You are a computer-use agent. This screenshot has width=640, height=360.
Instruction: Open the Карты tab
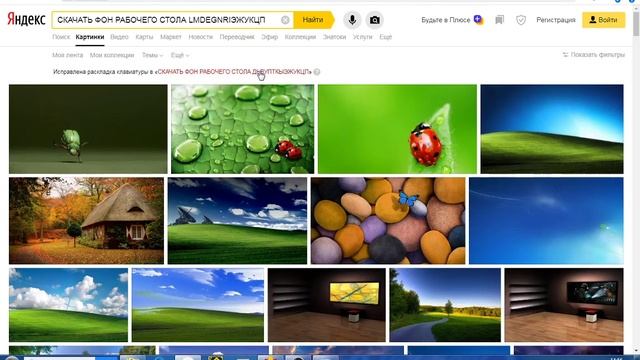[x=144, y=37]
